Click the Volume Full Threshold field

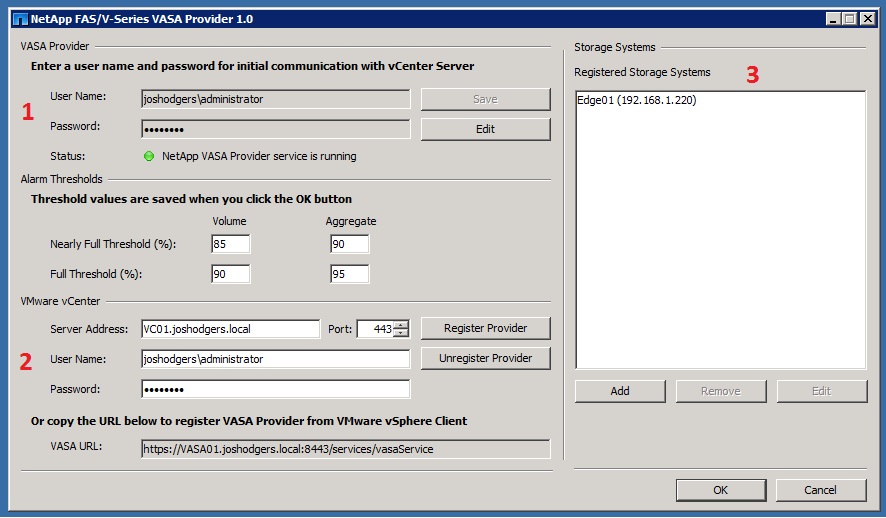(x=230, y=274)
